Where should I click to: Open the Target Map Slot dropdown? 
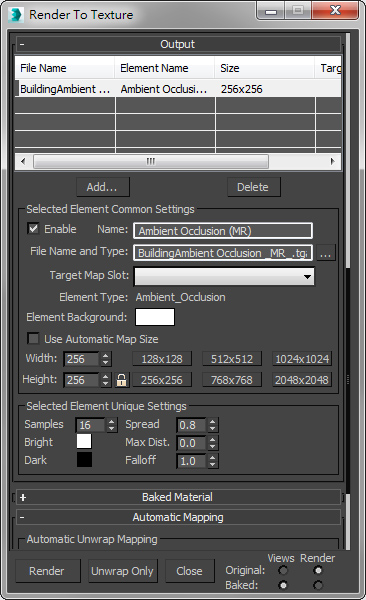224,276
